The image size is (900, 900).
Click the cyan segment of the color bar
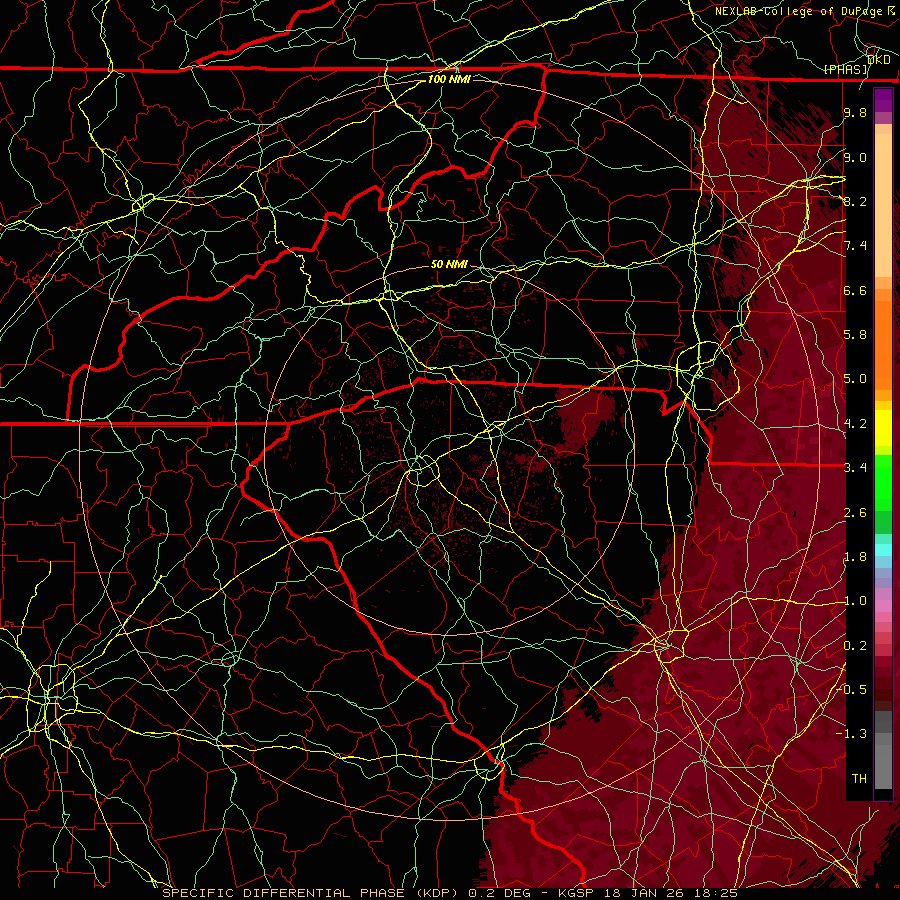[883, 550]
